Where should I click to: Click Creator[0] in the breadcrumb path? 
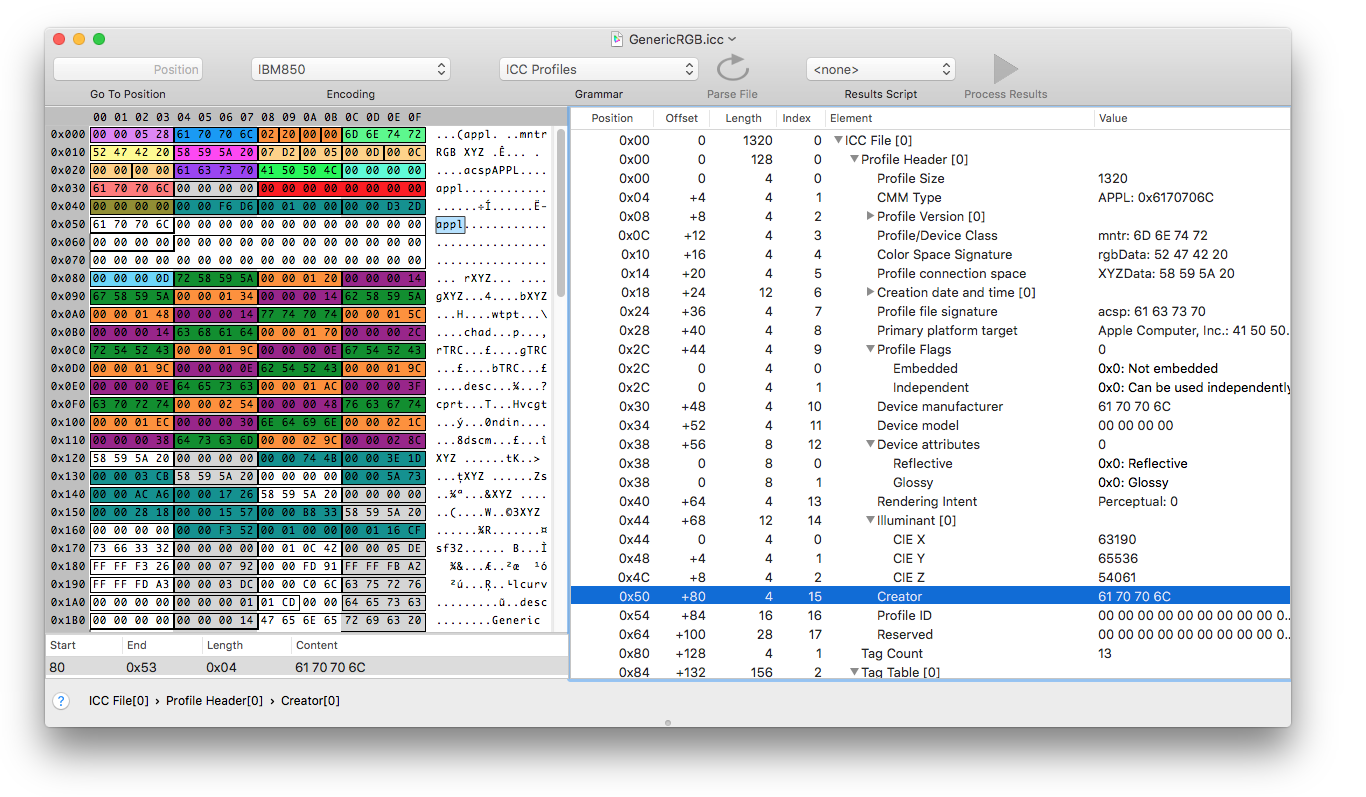point(310,701)
